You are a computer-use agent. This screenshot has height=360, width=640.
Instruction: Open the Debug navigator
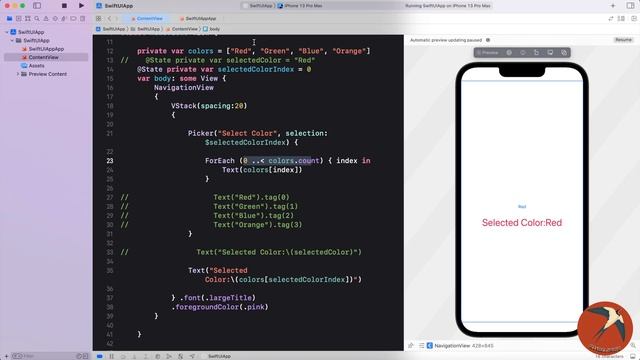(x=64, y=18)
